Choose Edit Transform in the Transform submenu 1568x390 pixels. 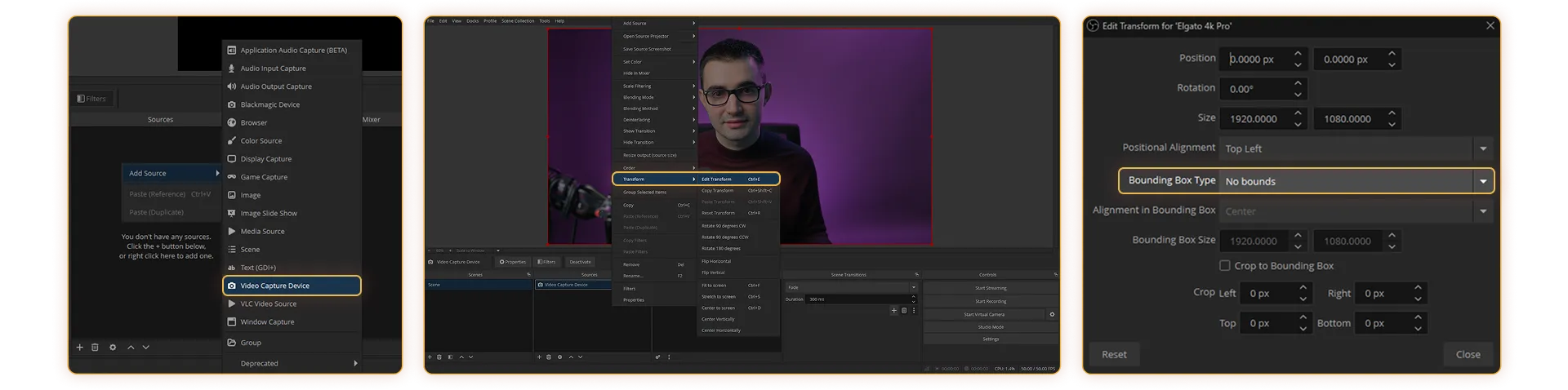pyautogui.click(x=738, y=179)
